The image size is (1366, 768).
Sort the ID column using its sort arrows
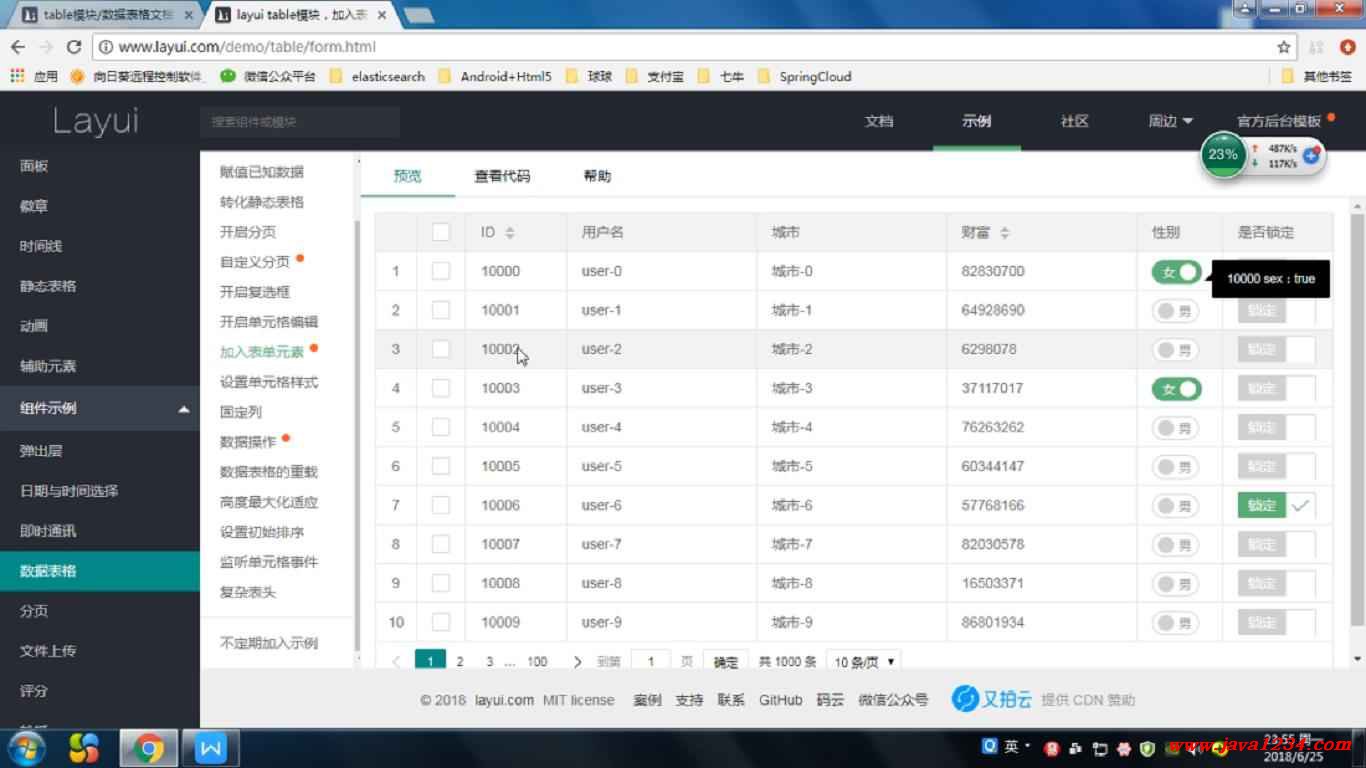[510, 233]
